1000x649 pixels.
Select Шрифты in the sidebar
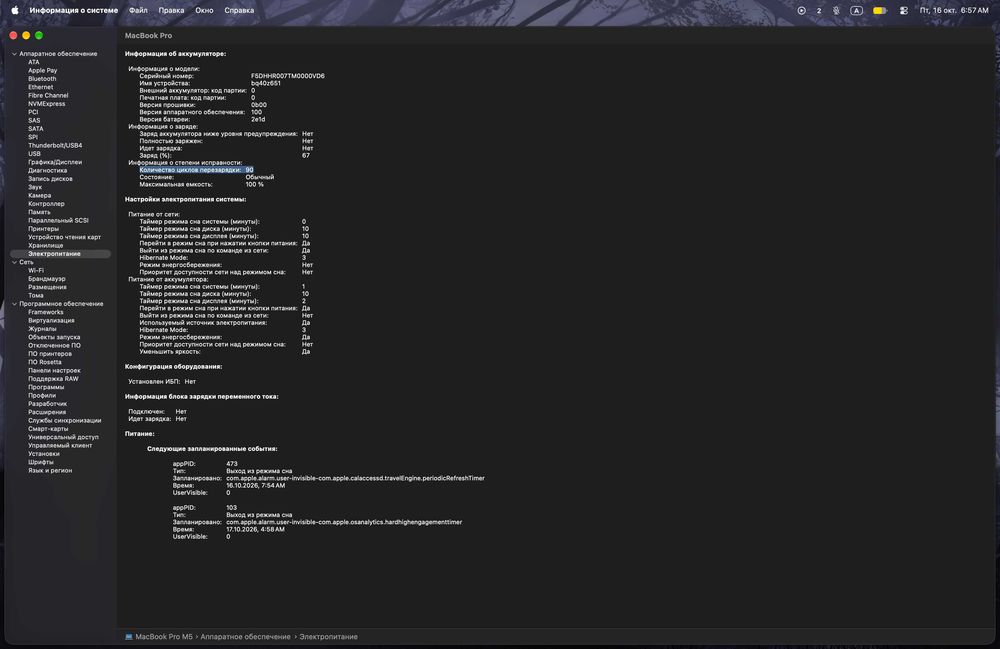click(41, 462)
